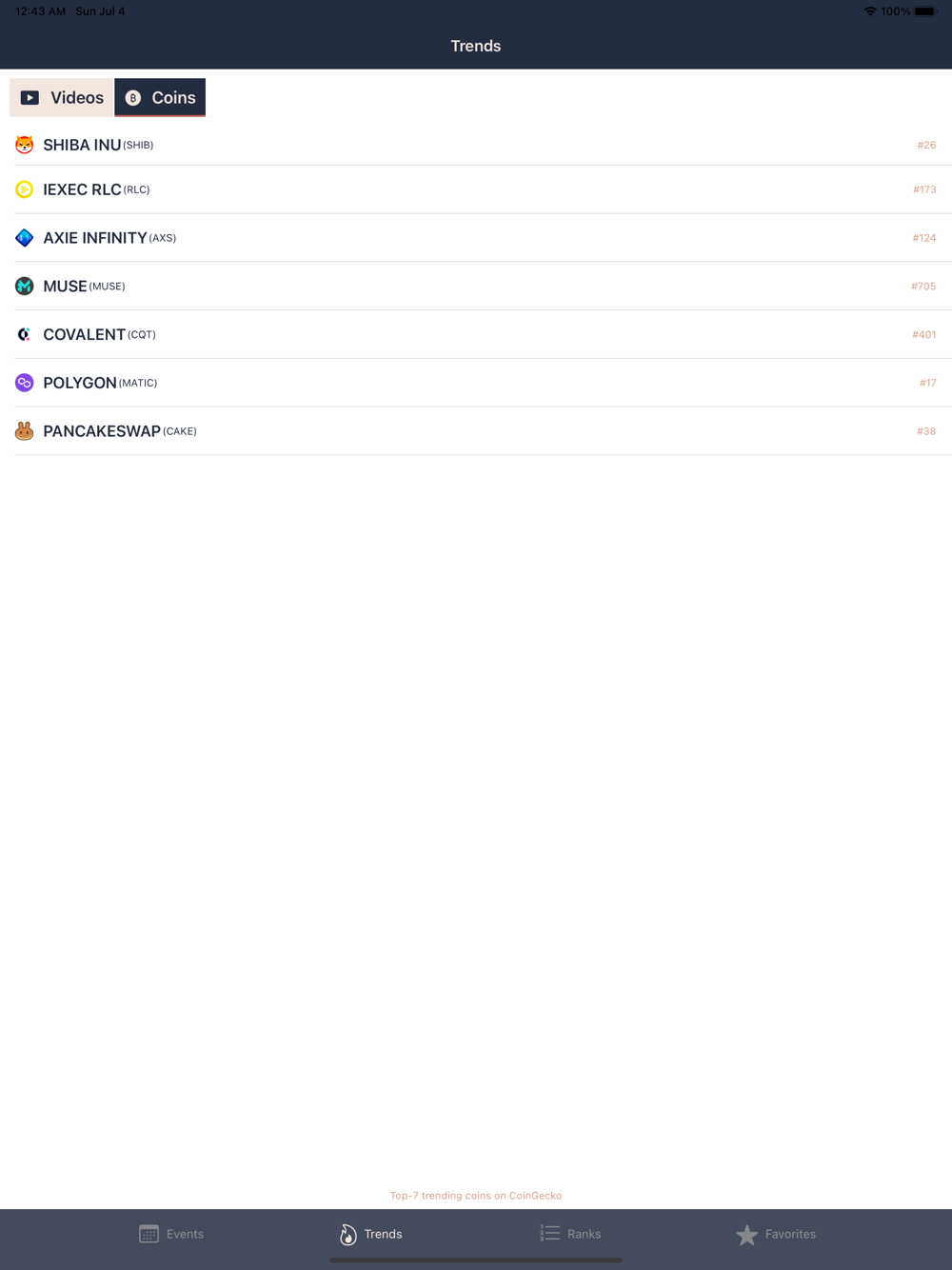Image resolution: width=952 pixels, height=1270 pixels.
Task: Click the #38 rank for PancakeSwap
Action: [x=926, y=431]
